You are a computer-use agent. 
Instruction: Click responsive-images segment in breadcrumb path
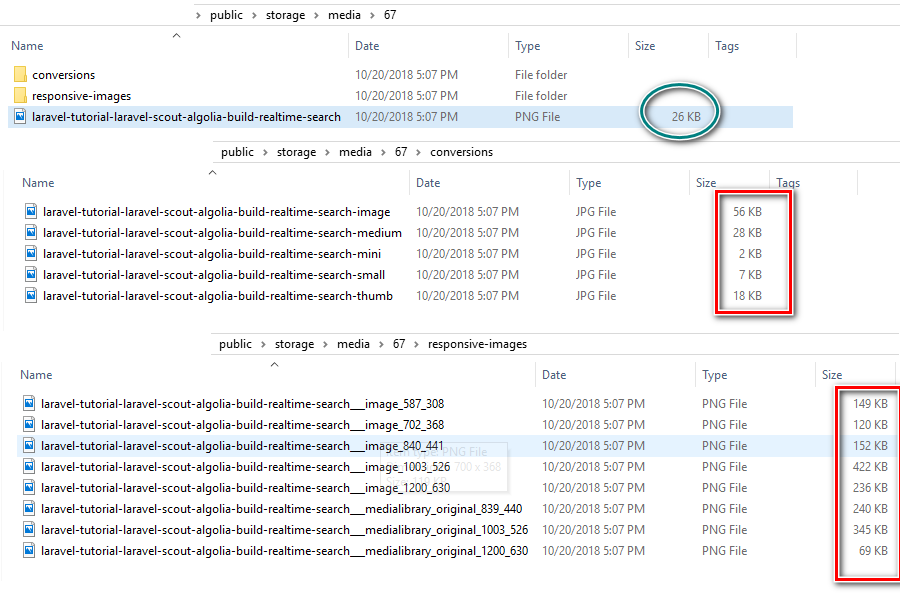pyautogui.click(x=477, y=345)
